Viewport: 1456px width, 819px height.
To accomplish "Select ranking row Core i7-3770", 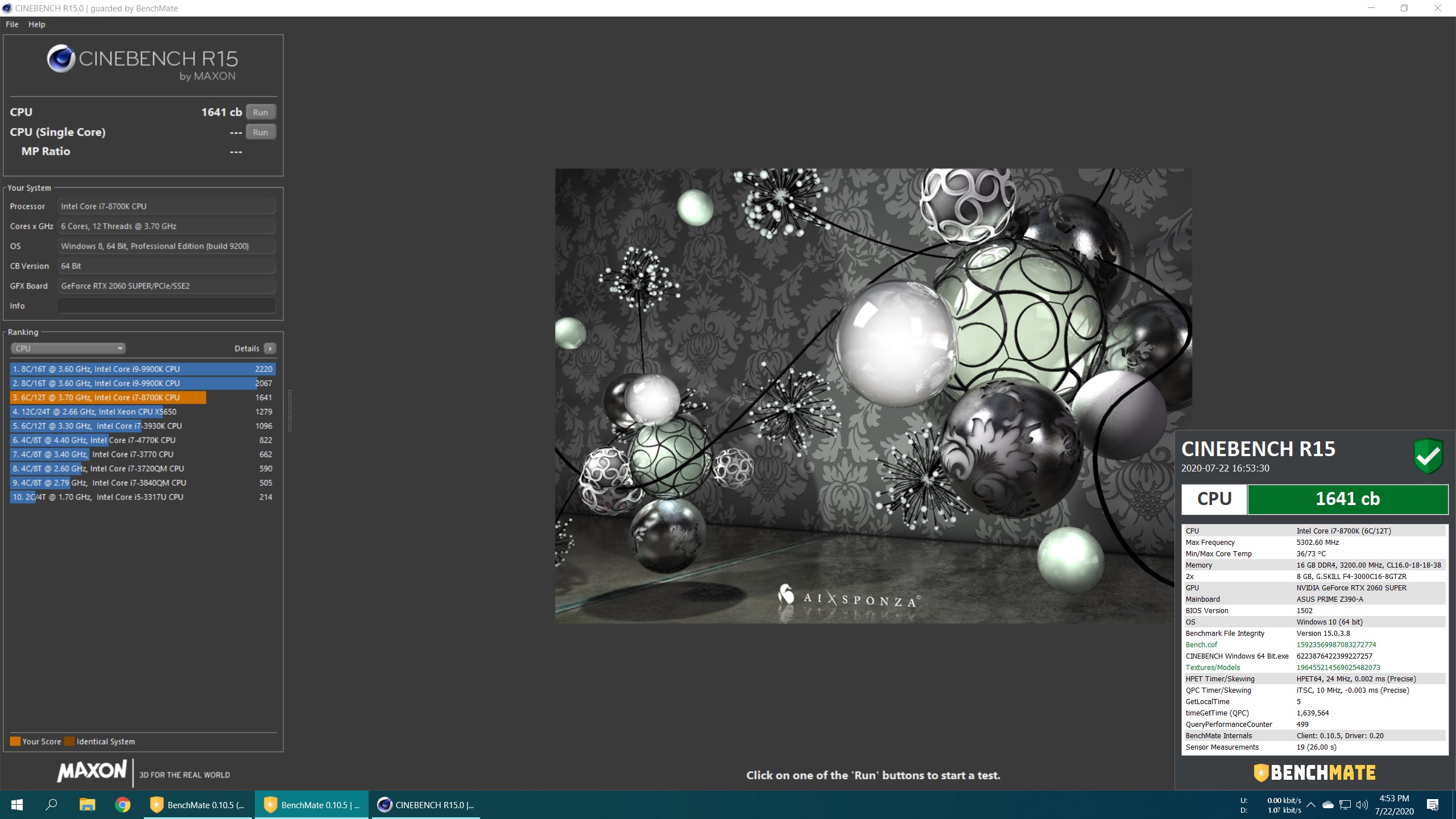I will point(143,454).
